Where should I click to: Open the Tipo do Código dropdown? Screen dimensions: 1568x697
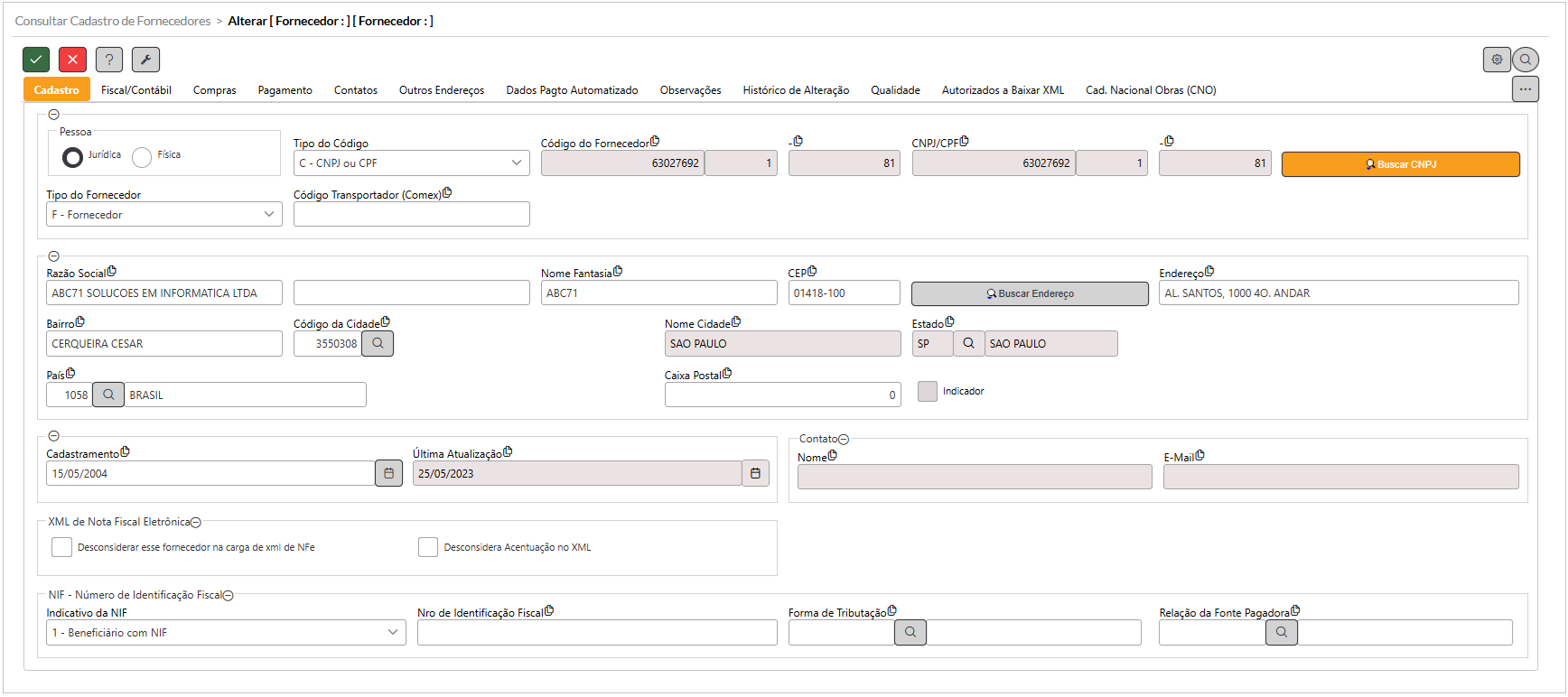point(411,163)
